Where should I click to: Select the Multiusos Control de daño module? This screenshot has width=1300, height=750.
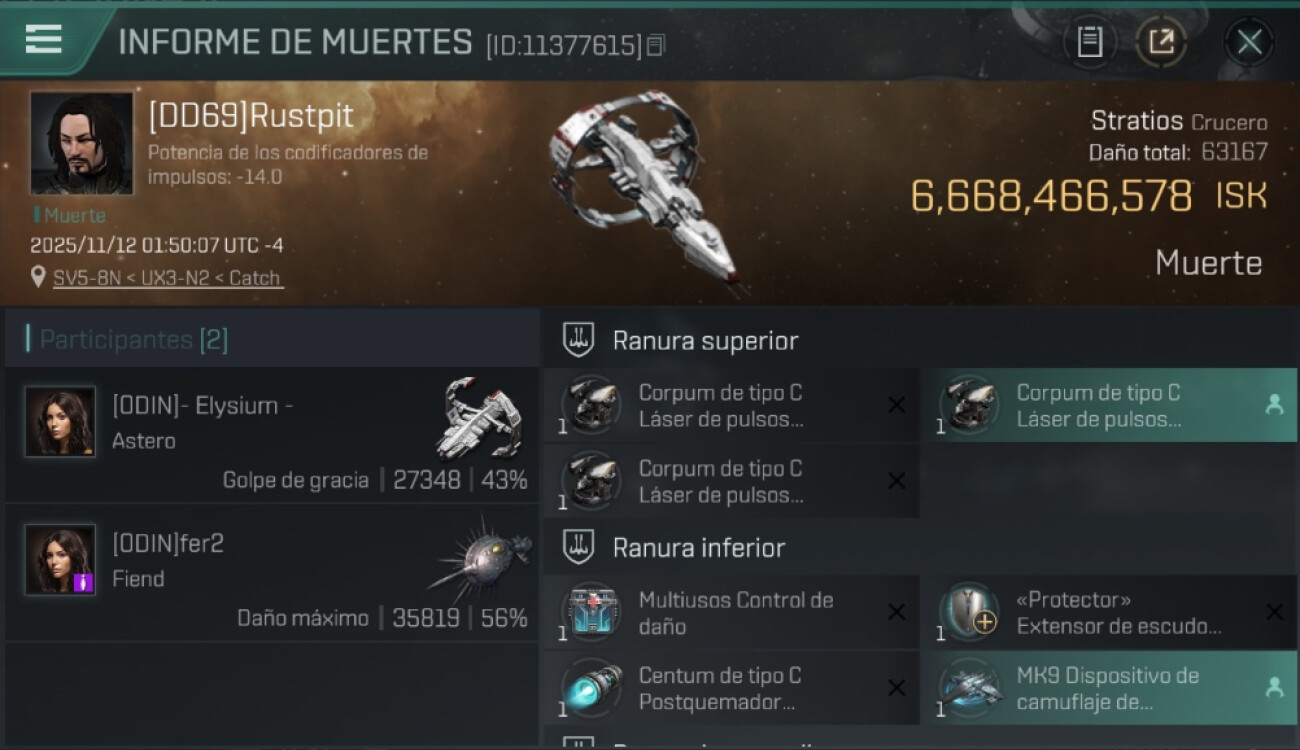[x=731, y=613]
